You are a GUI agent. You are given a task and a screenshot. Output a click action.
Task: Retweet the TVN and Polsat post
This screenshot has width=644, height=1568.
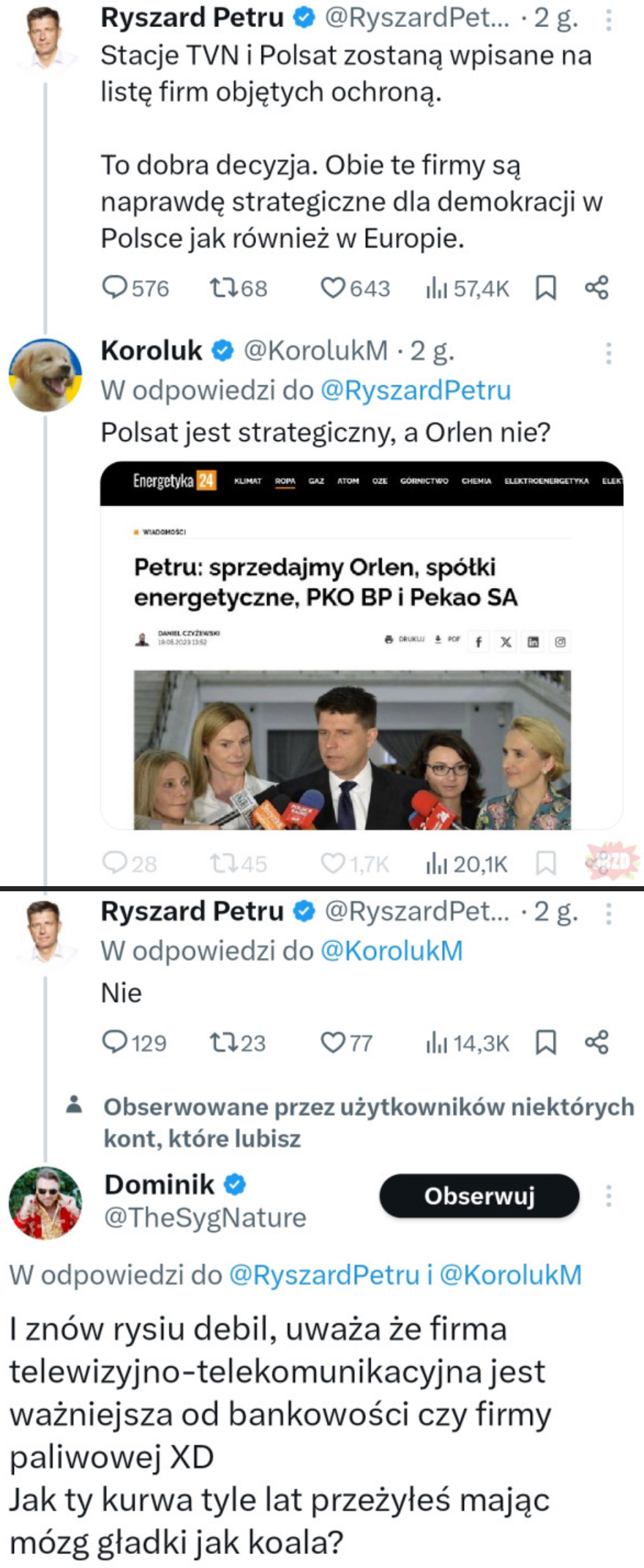(x=222, y=288)
